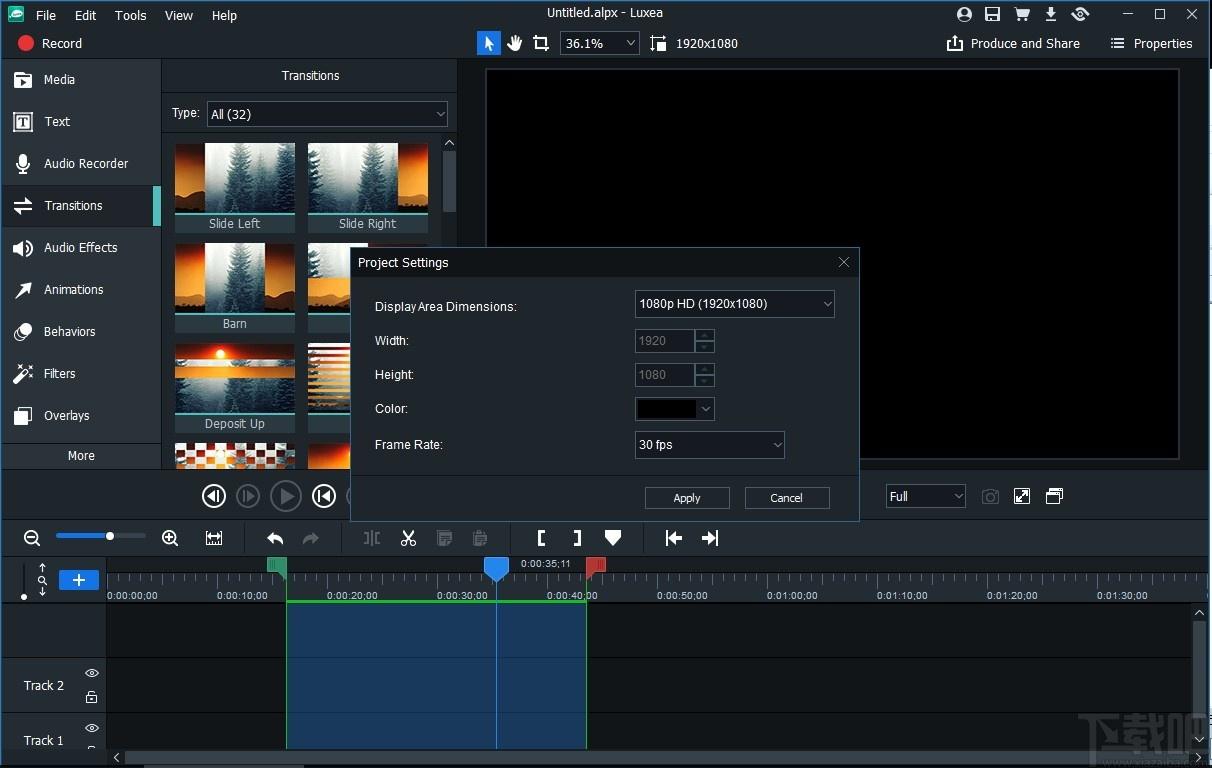Jump to selection end
Screen dimensions: 1212x768
(710, 538)
